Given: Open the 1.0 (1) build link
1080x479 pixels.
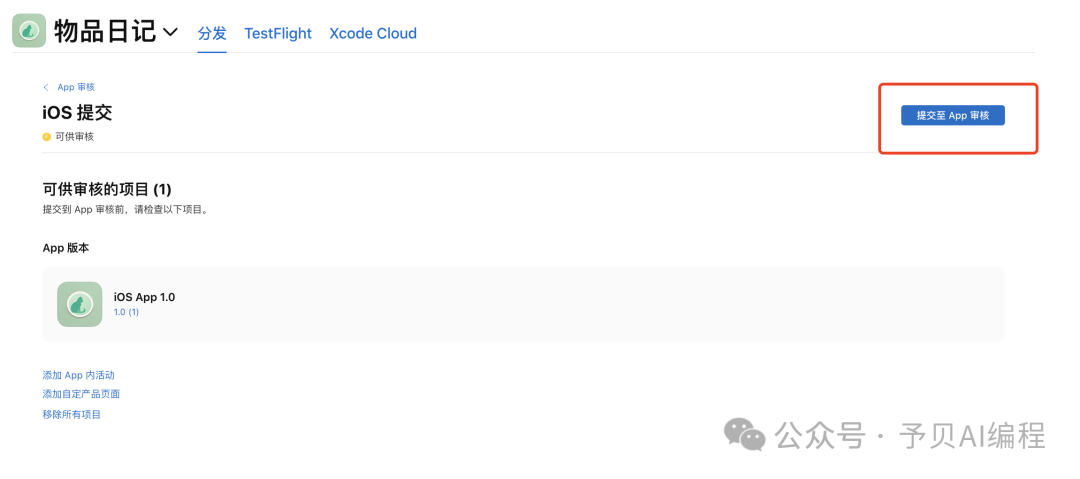Looking at the screenshot, I should pyautogui.click(x=126, y=312).
